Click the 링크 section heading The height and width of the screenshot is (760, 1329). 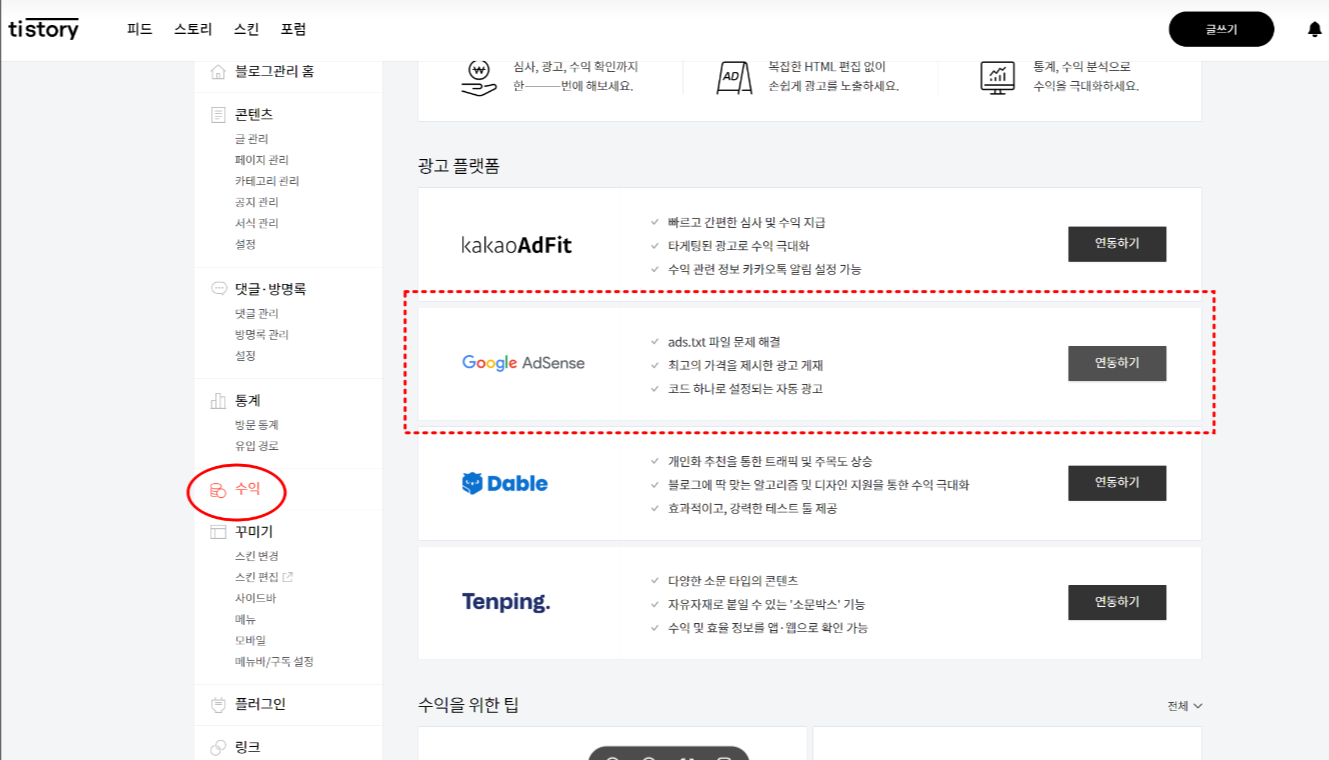(x=247, y=748)
